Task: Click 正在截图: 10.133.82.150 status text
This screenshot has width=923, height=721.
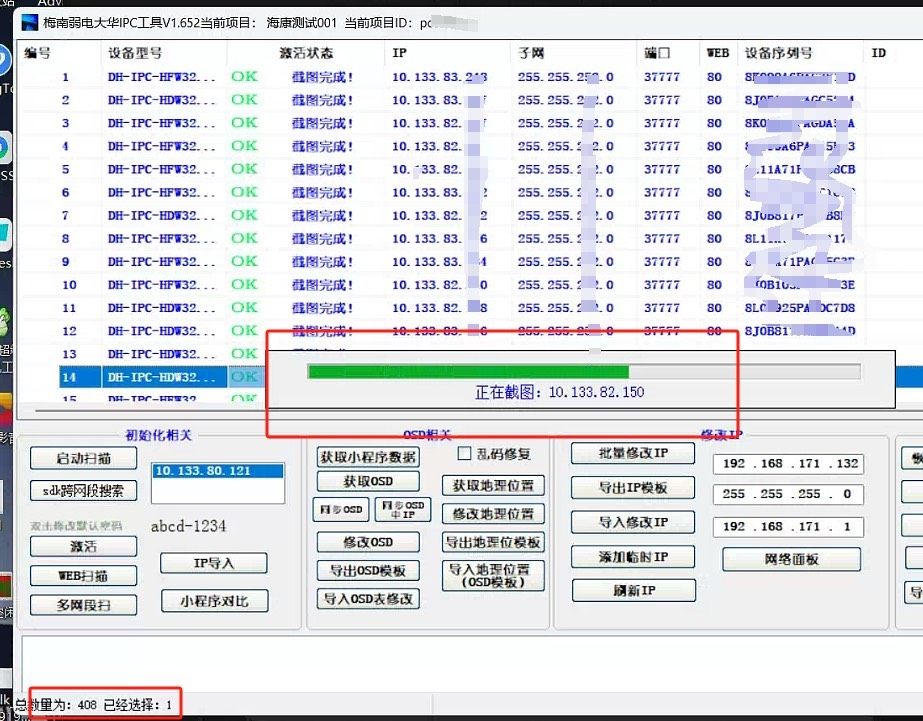Action: click(x=559, y=392)
